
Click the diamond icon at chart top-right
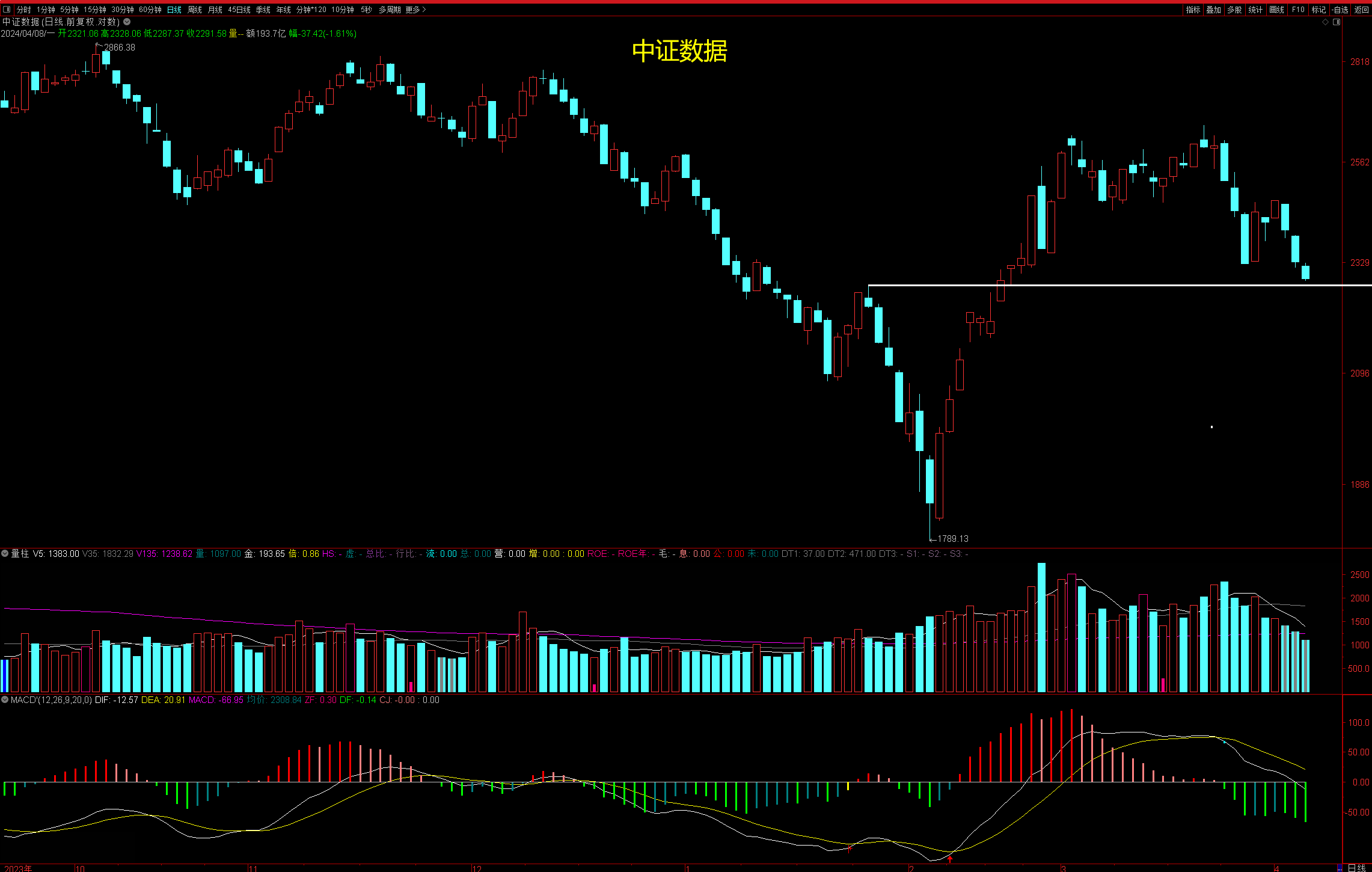1325,22
